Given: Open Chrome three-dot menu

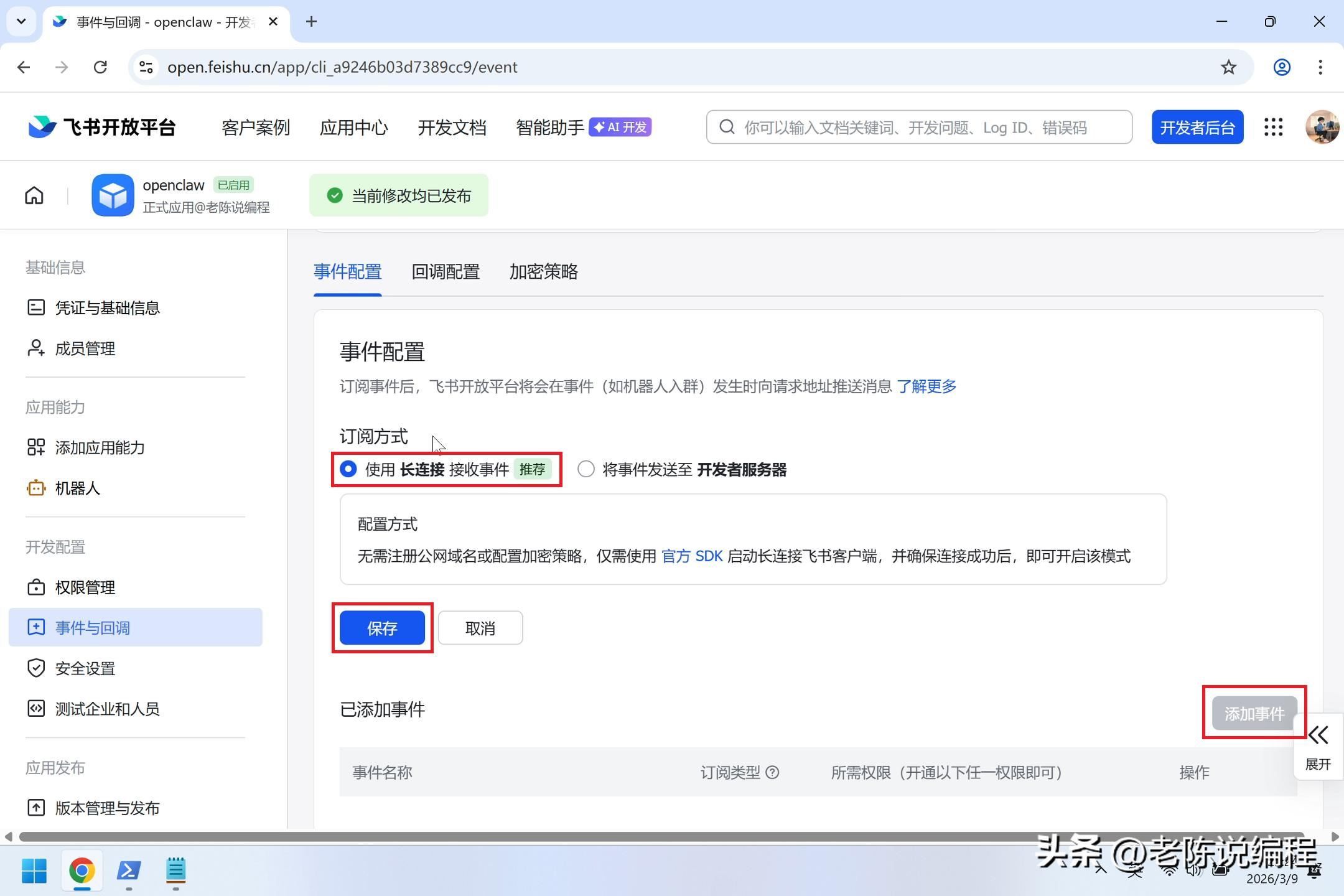Looking at the screenshot, I should 1320,67.
